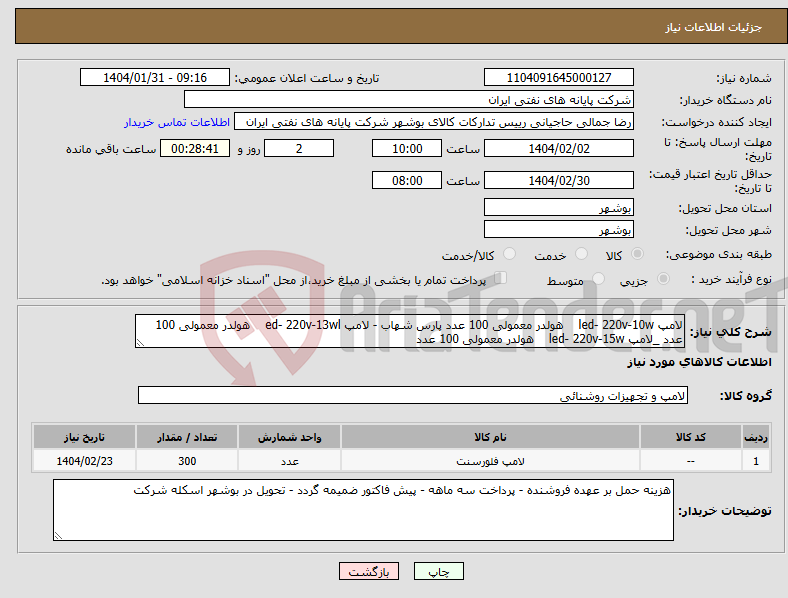Toggle the اسناد خزانه اسلامی payment checkbox

(501, 278)
